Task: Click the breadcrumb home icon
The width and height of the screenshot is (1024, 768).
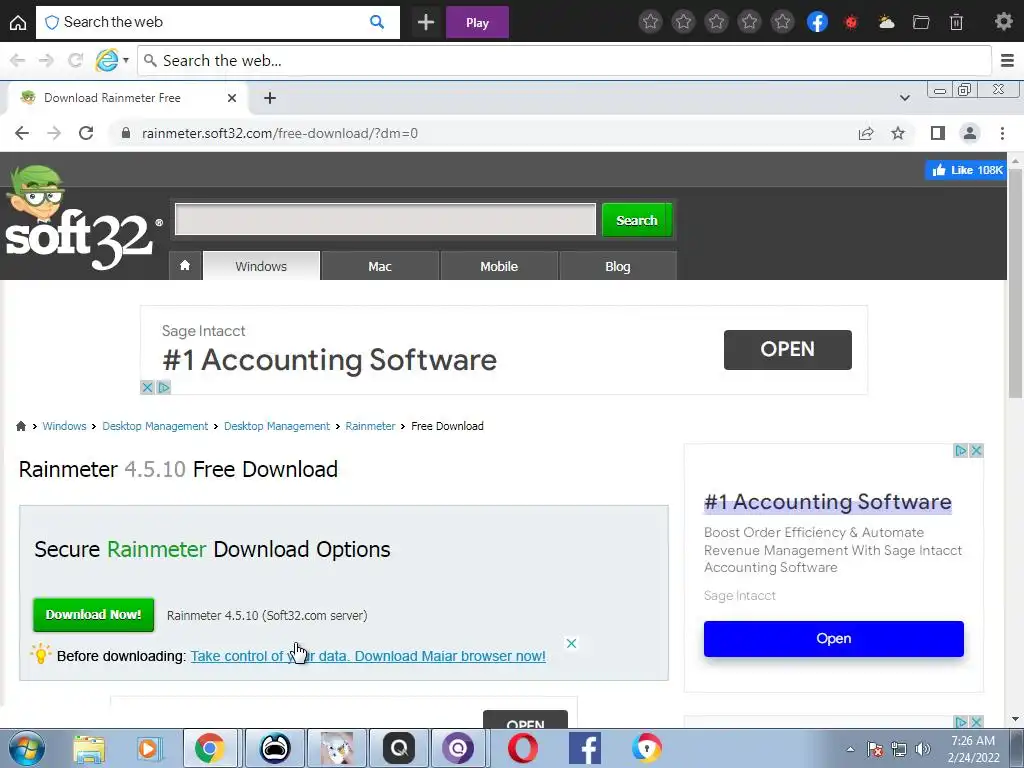Action: [21, 426]
